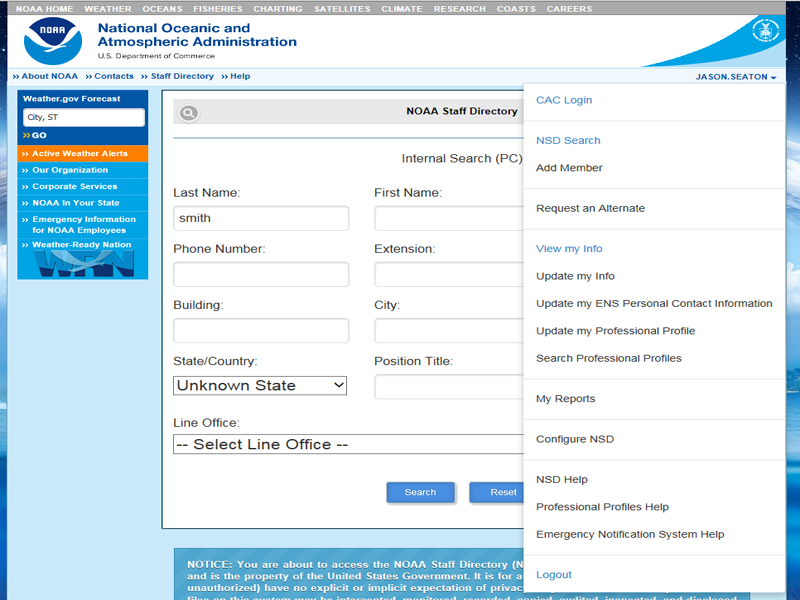The width and height of the screenshot is (800, 600).
Task: Click the Extension input field
Action: tap(449, 274)
